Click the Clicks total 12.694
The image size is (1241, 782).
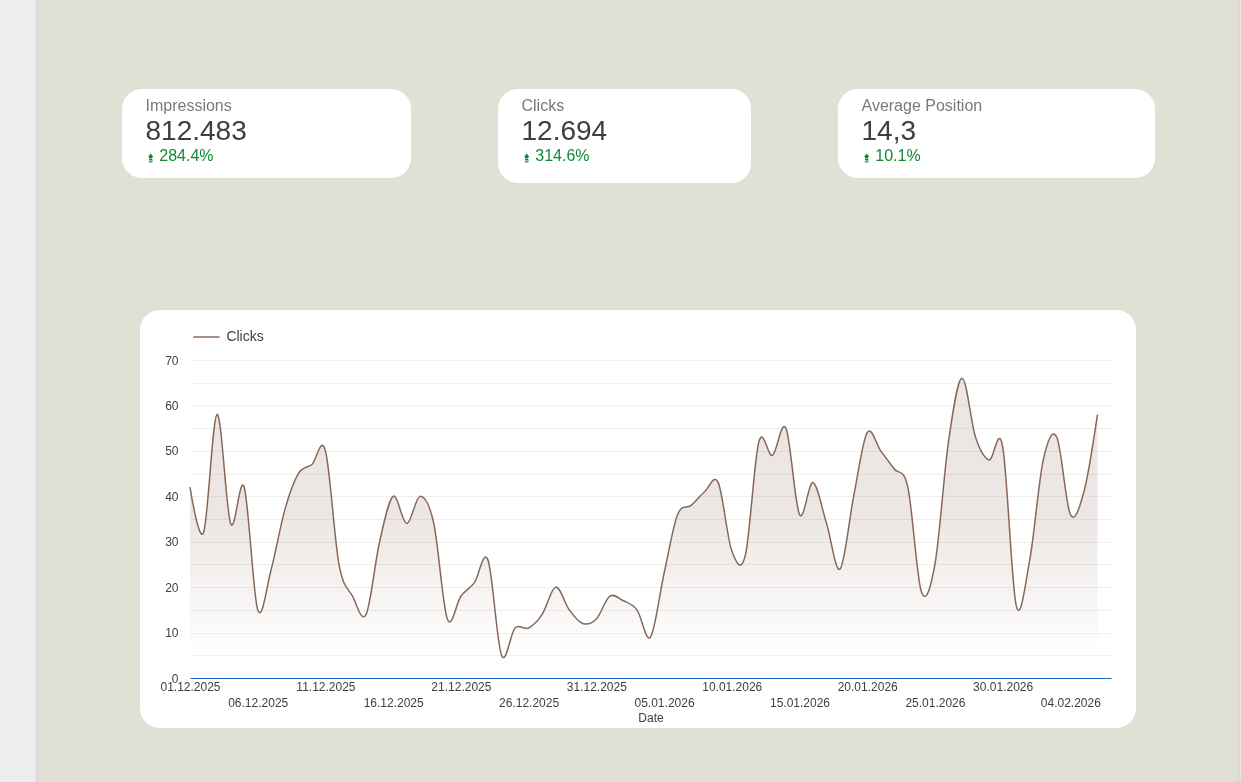(564, 131)
